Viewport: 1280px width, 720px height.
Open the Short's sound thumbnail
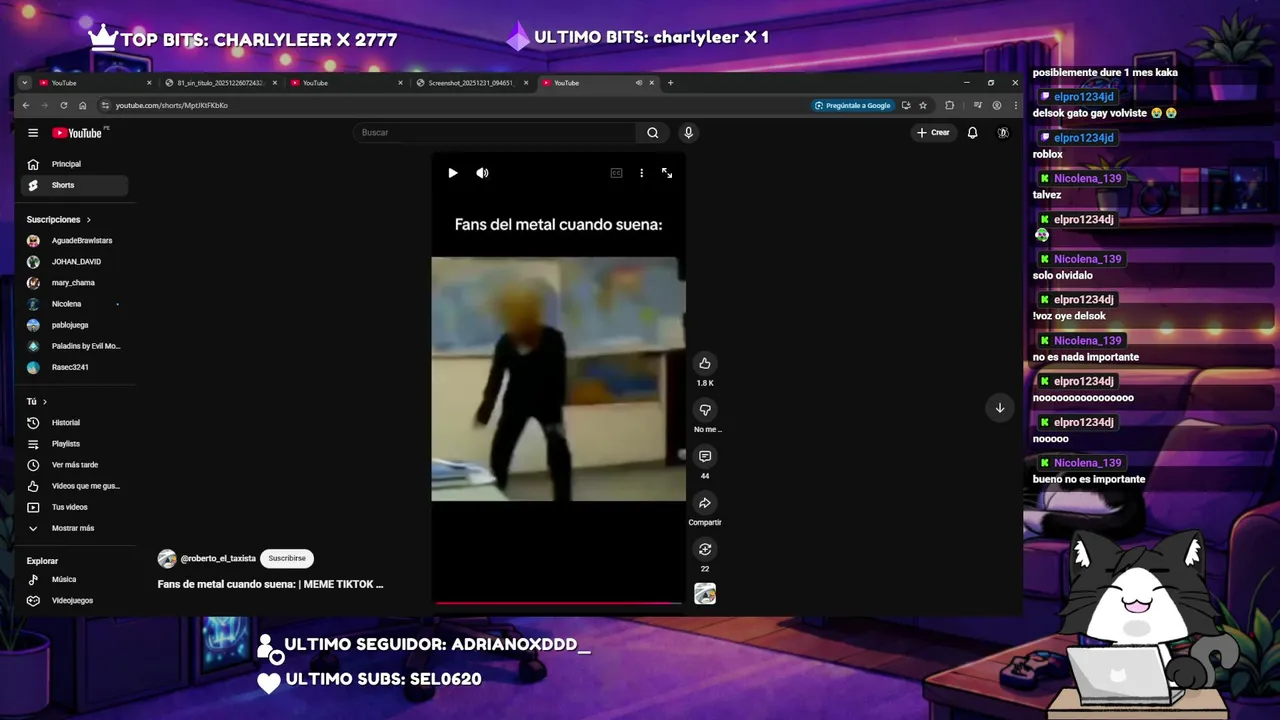[705, 594]
